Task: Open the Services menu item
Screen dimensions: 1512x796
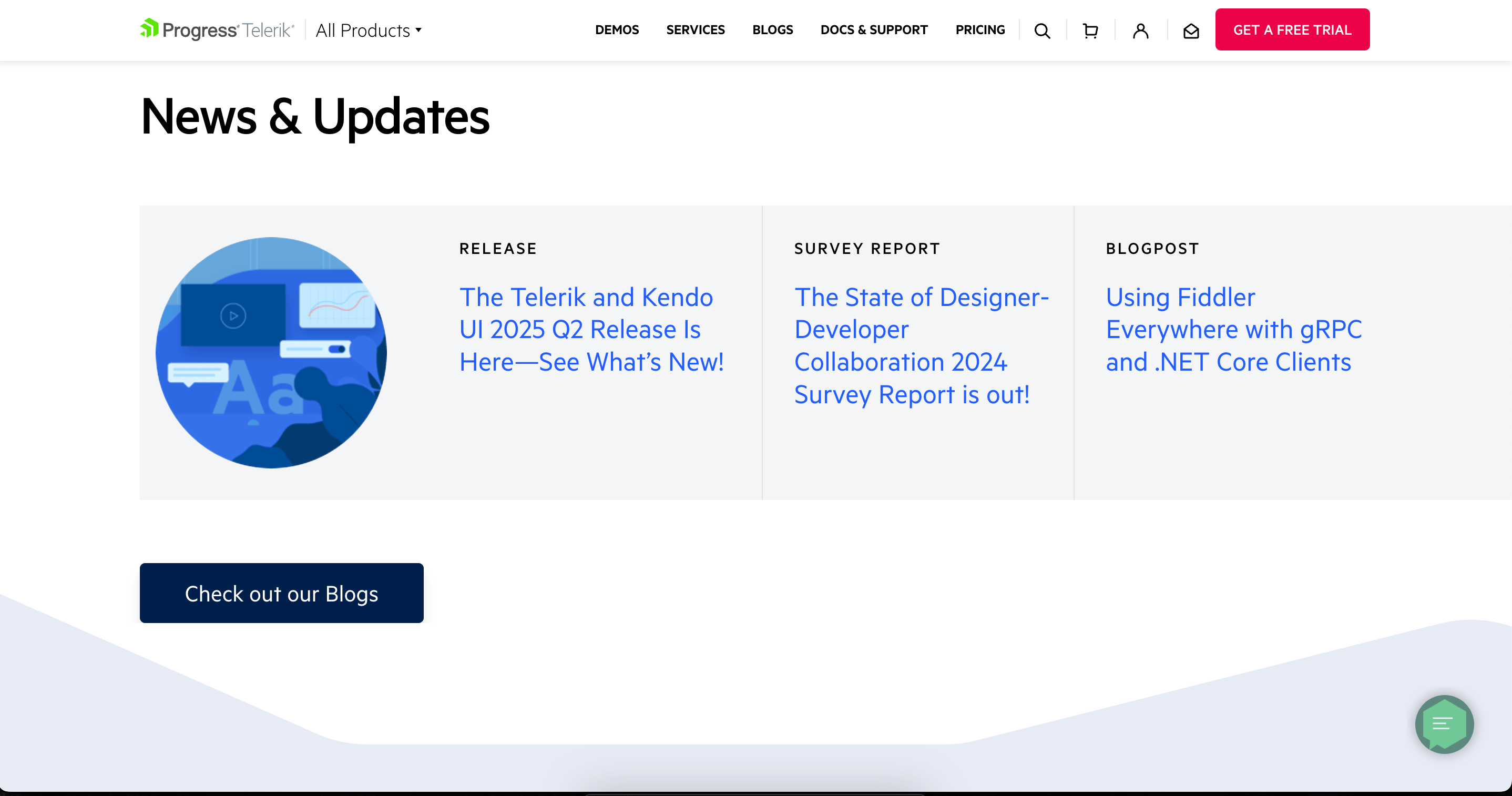Action: pos(696,30)
